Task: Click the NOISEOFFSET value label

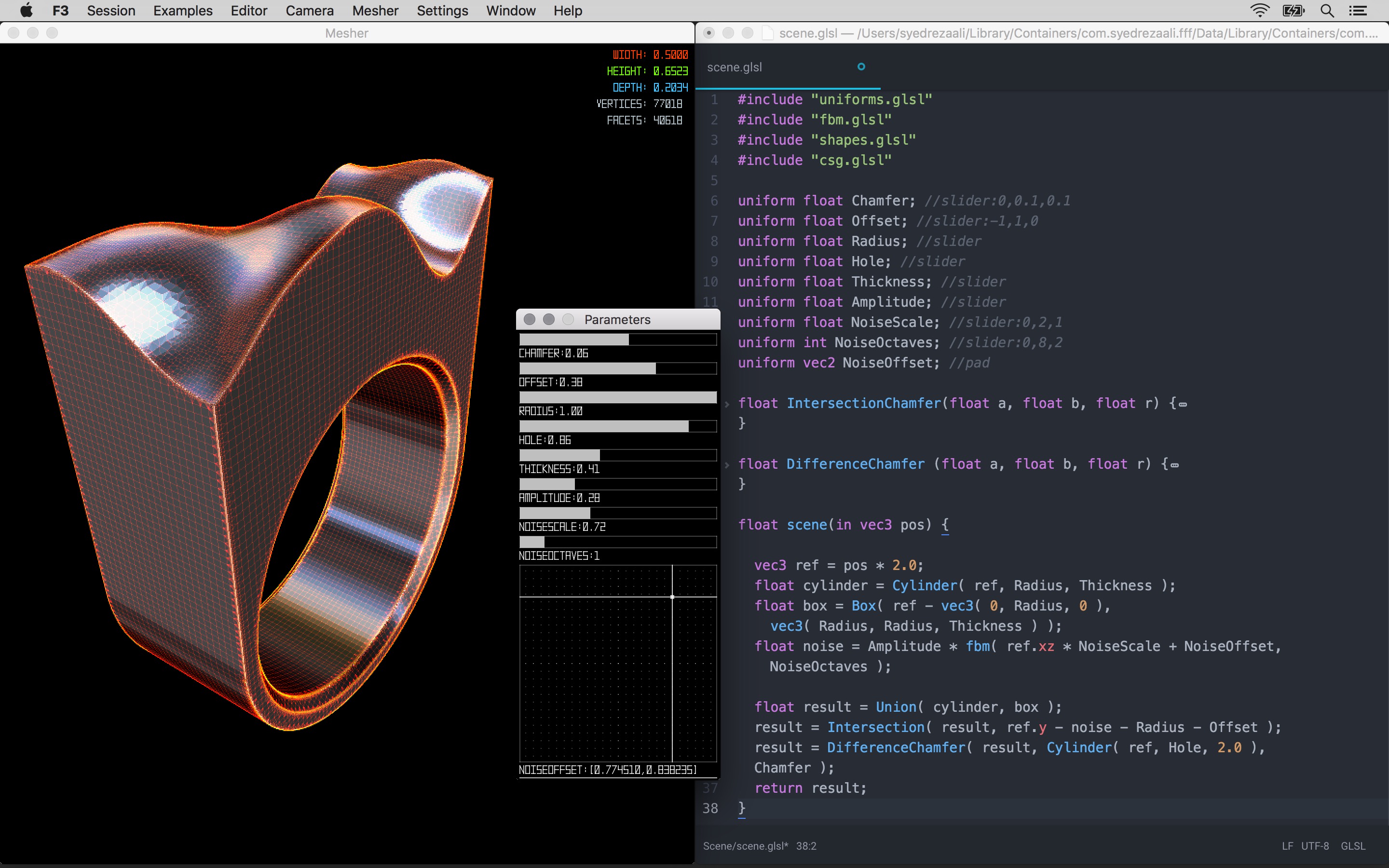Action: pos(608,770)
